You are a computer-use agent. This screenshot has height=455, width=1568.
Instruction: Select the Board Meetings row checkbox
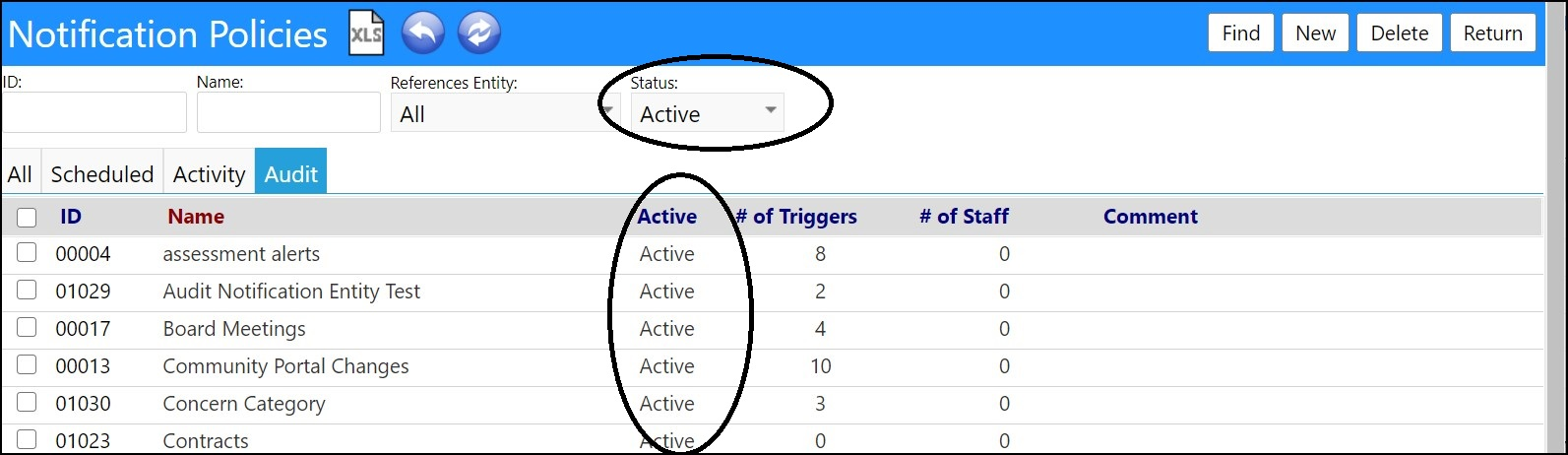click(x=27, y=328)
